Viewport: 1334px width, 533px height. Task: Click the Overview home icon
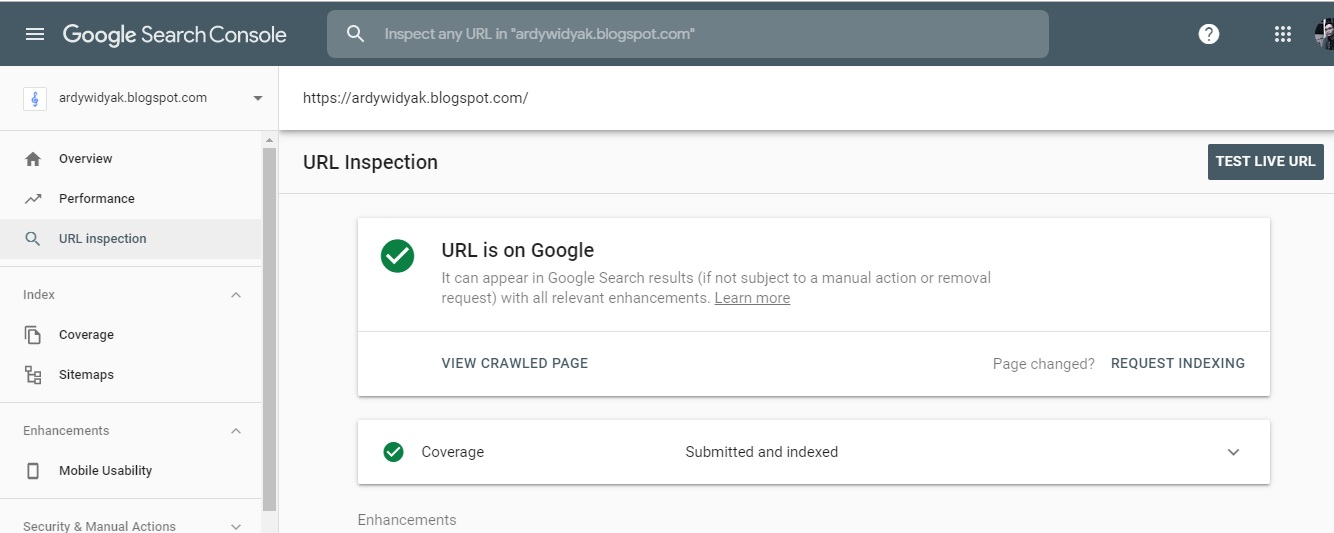(33, 159)
